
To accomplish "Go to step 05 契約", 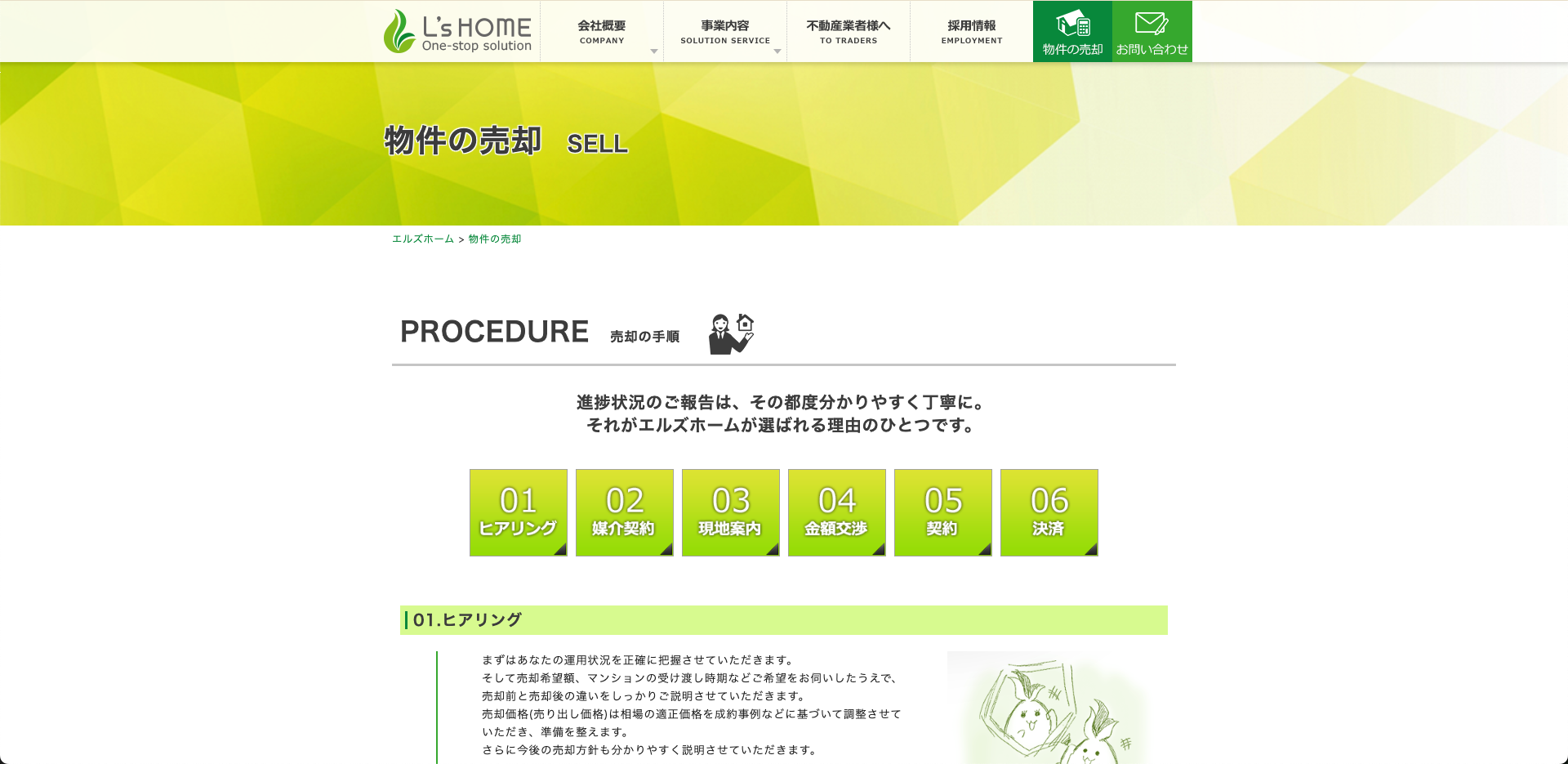I will pyautogui.click(x=943, y=512).
